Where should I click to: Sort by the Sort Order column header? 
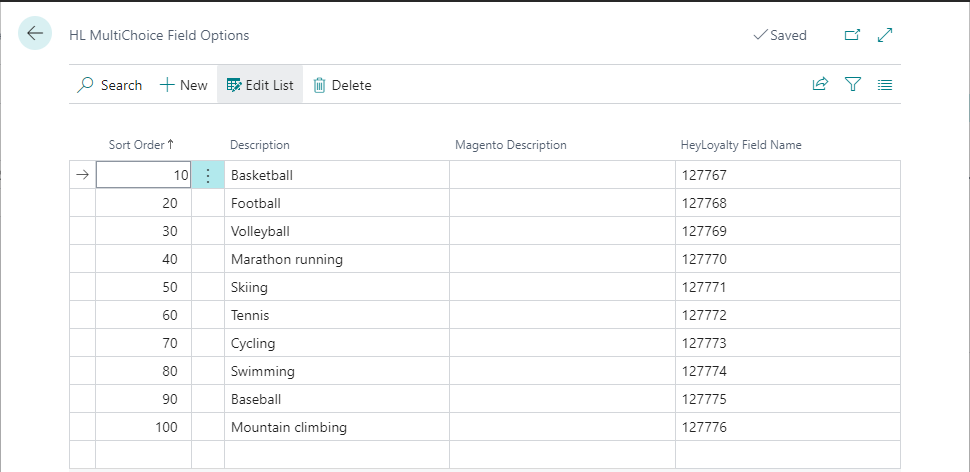(x=141, y=145)
